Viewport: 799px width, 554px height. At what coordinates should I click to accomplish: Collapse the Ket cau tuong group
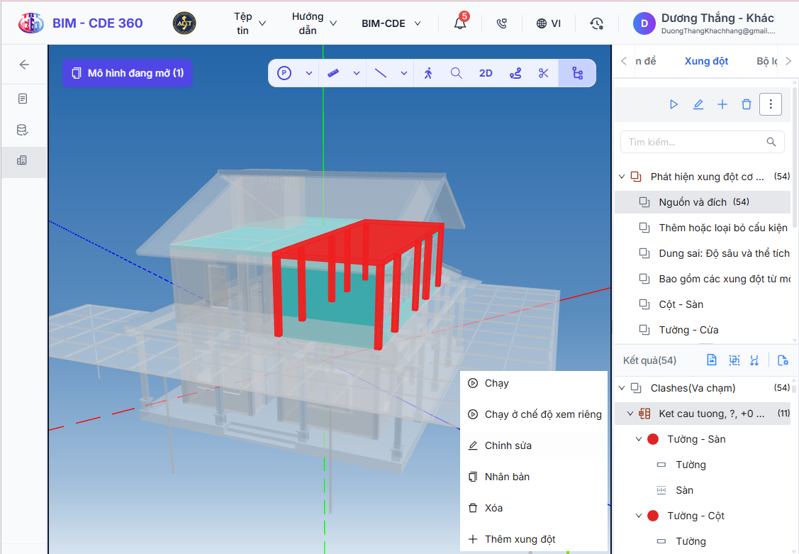[630, 413]
